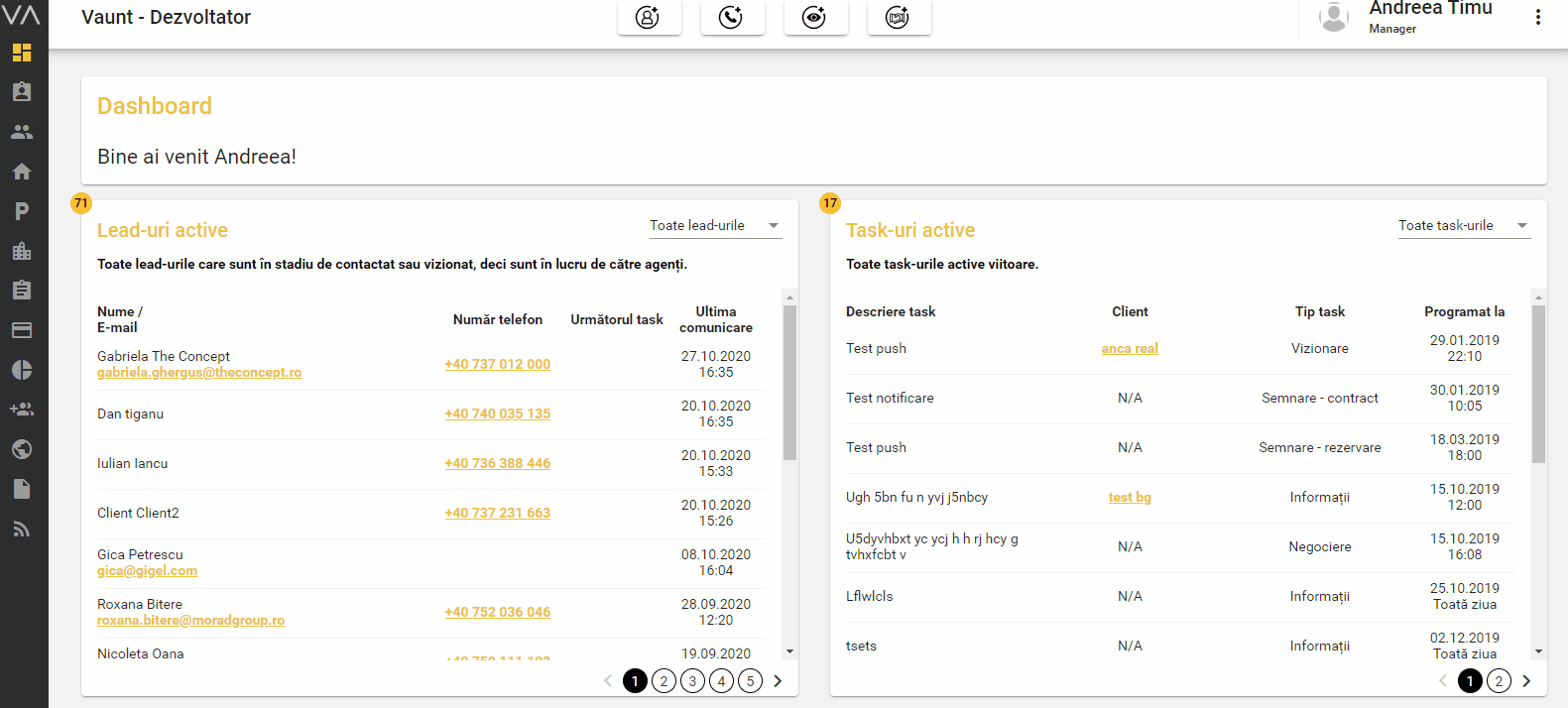Click the add viewing eye button

pos(815,17)
